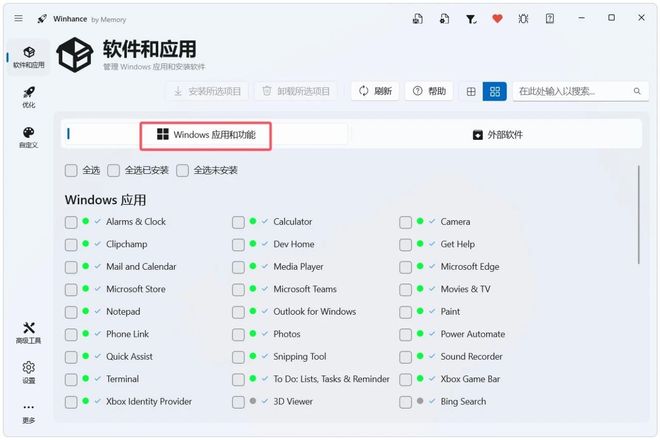Click the filter funnel icon in title bar

pyautogui.click(x=471, y=19)
